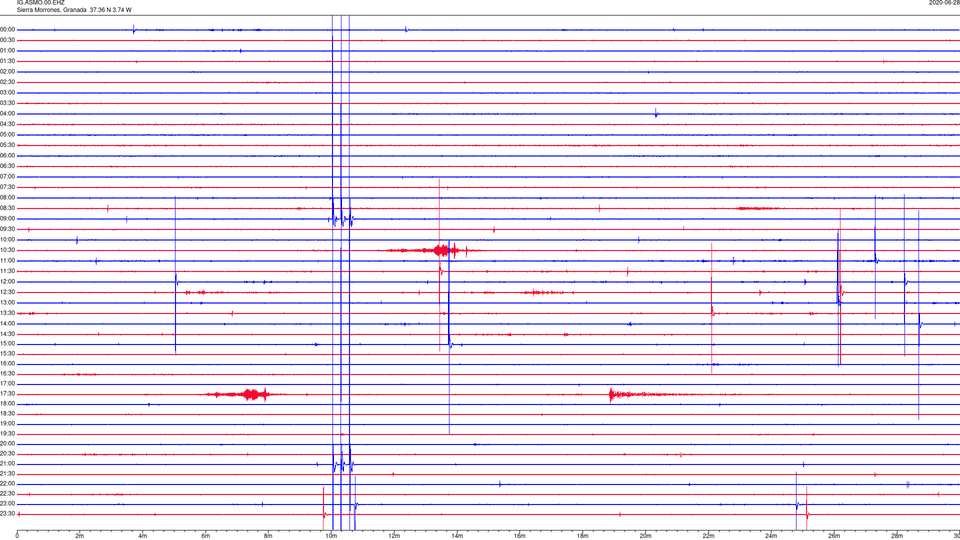960x540 pixels.
Task: Select the 12:00 time label
Action: click(x=7, y=282)
